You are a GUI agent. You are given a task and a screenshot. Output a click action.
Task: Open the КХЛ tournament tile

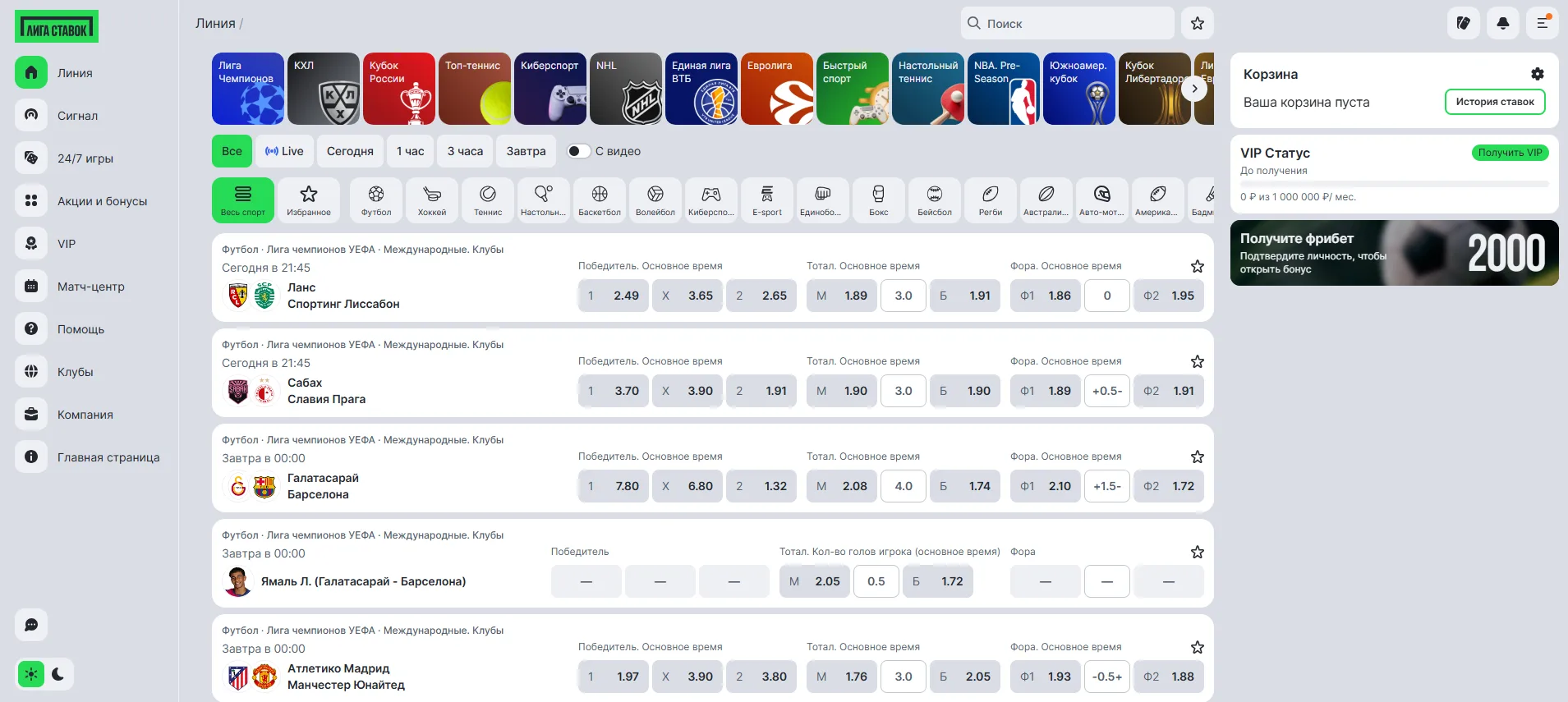click(x=324, y=89)
